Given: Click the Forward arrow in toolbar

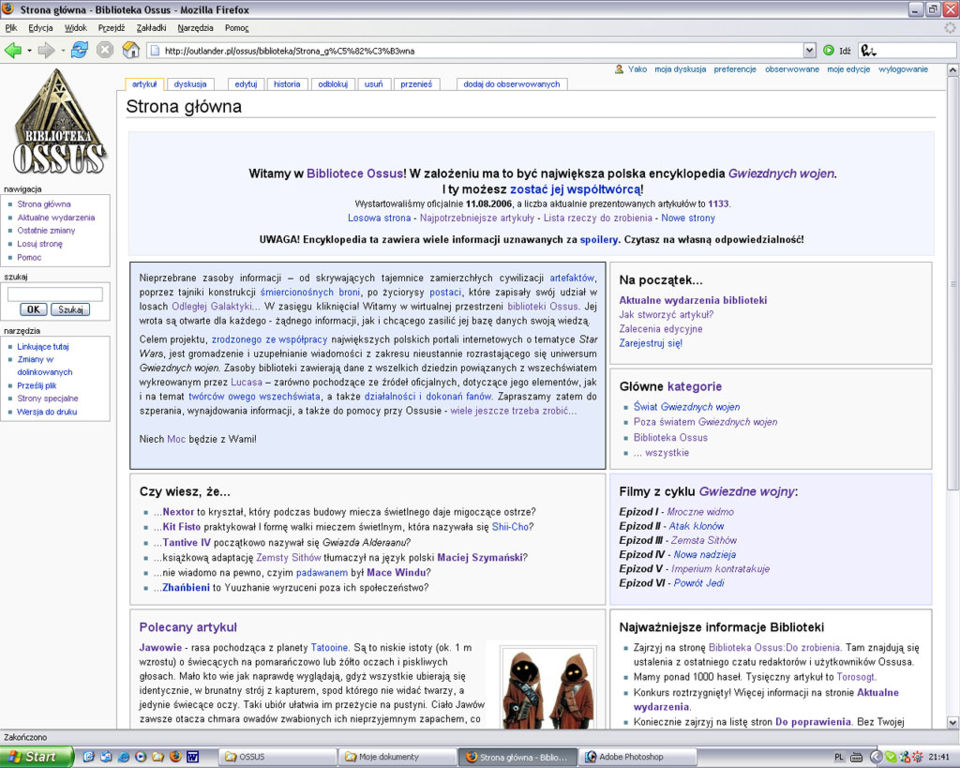Looking at the screenshot, I should [x=46, y=50].
